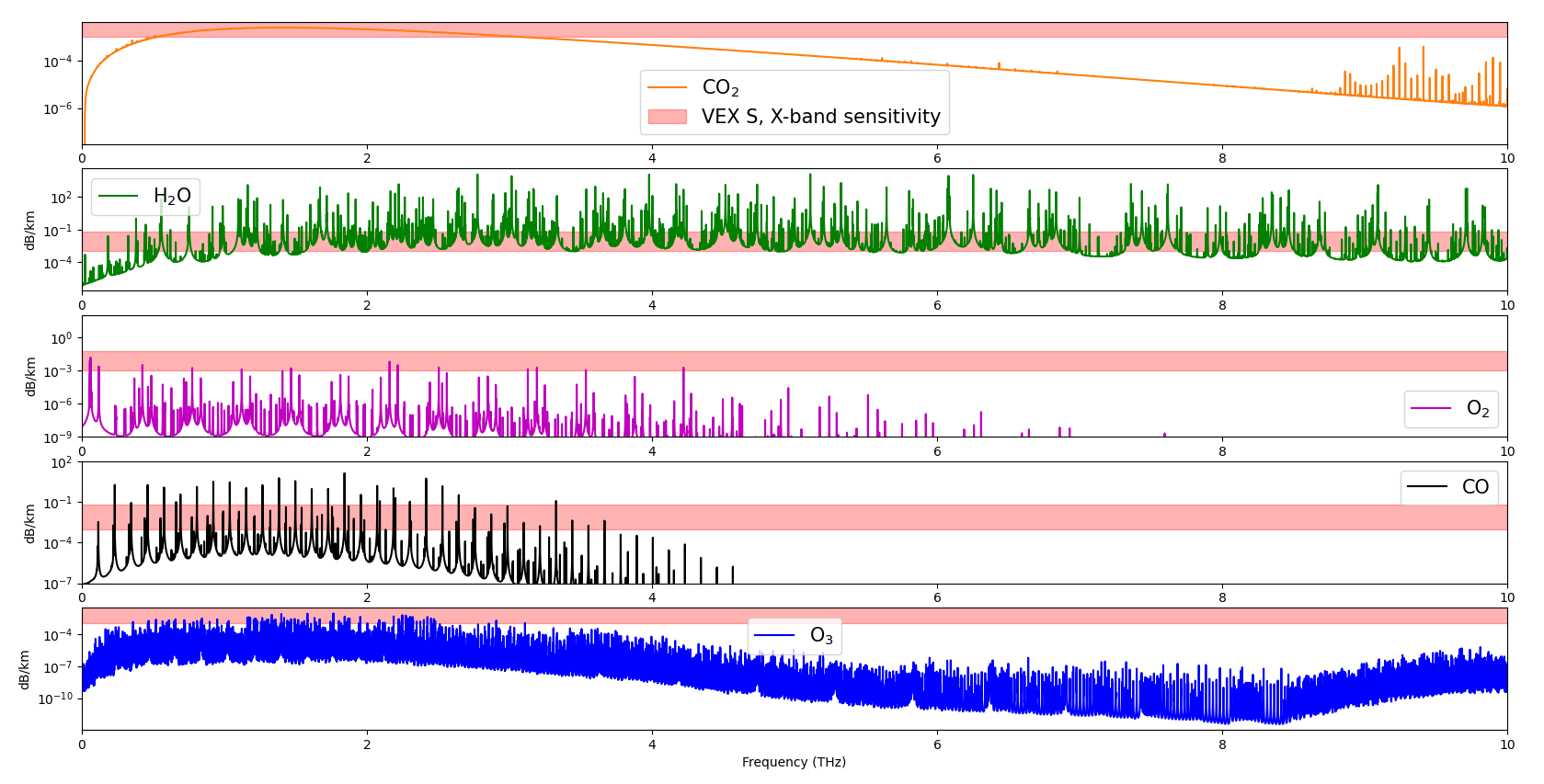Click the O3 legend label
The image size is (1544, 784).
pos(821,636)
